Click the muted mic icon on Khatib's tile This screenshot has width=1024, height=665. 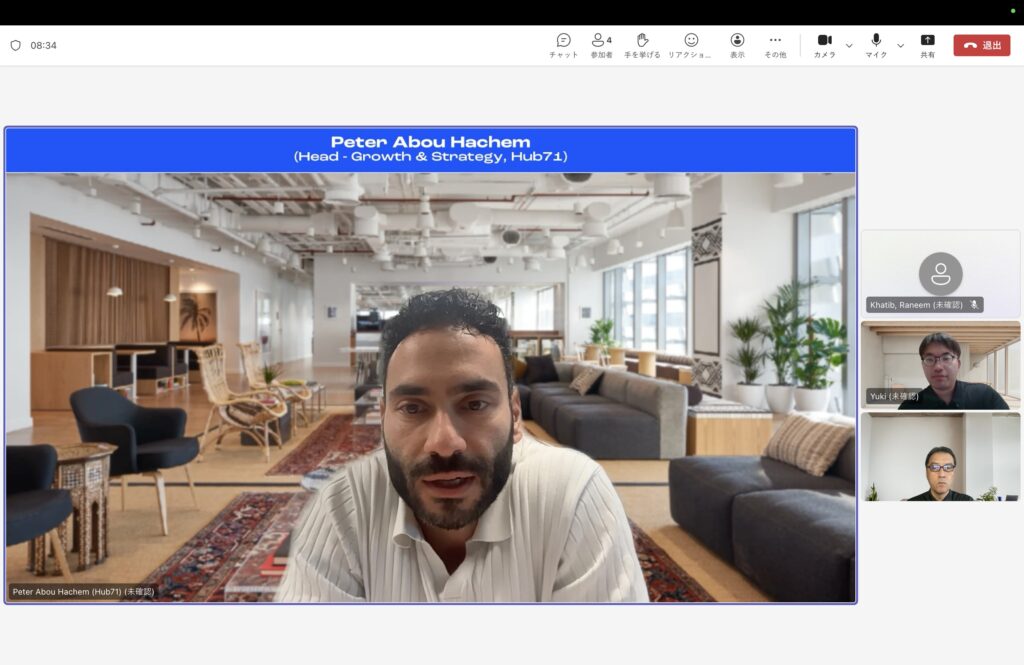pyautogui.click(x=974, y=305)
